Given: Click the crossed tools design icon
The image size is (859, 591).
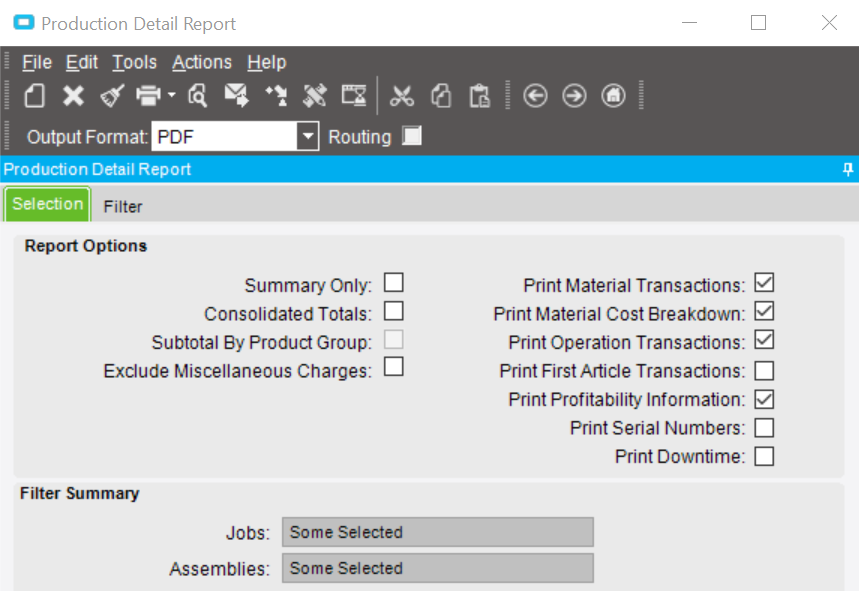Looking at the screenshot, I should [x=315, y=96].
